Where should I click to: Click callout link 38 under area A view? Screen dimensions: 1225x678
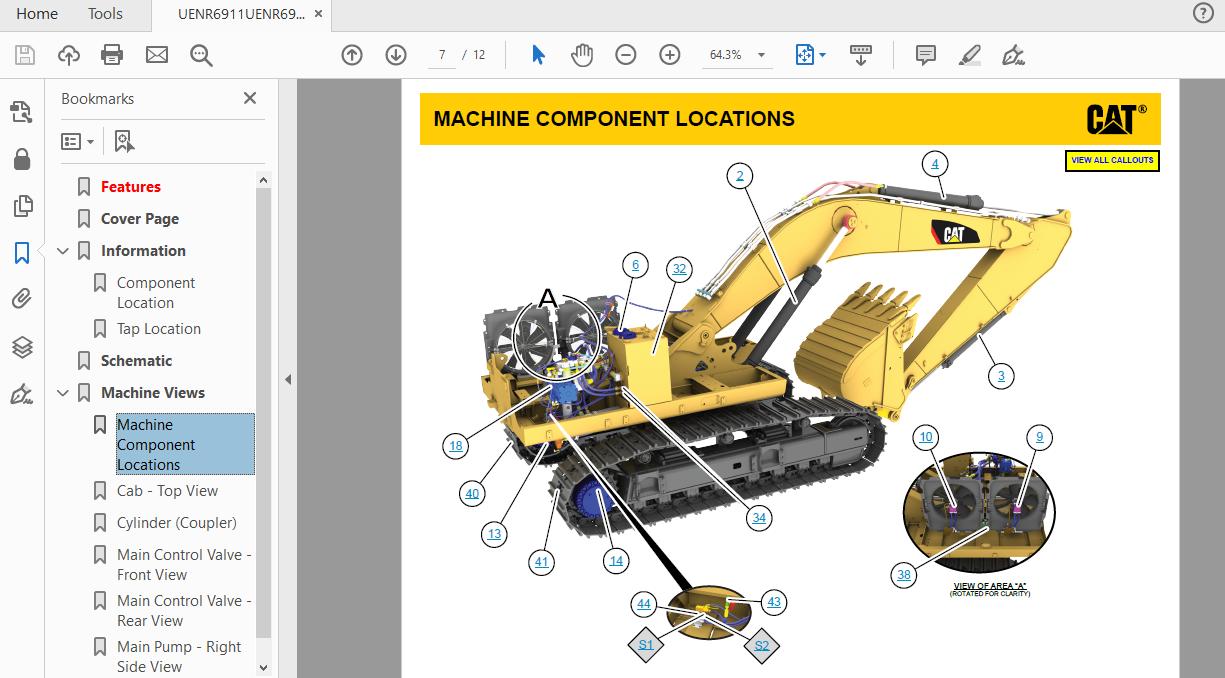tap(904, 574)
